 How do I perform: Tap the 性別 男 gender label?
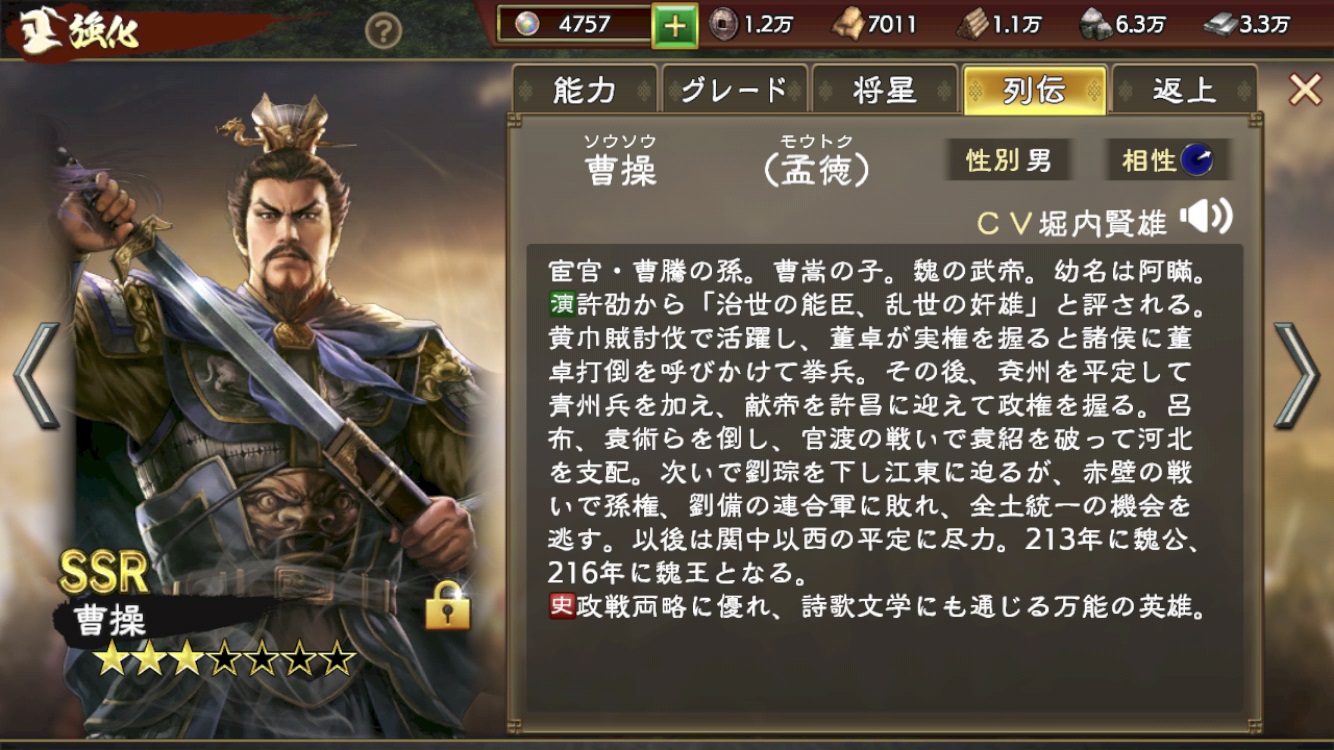(x=1008, y=160)
